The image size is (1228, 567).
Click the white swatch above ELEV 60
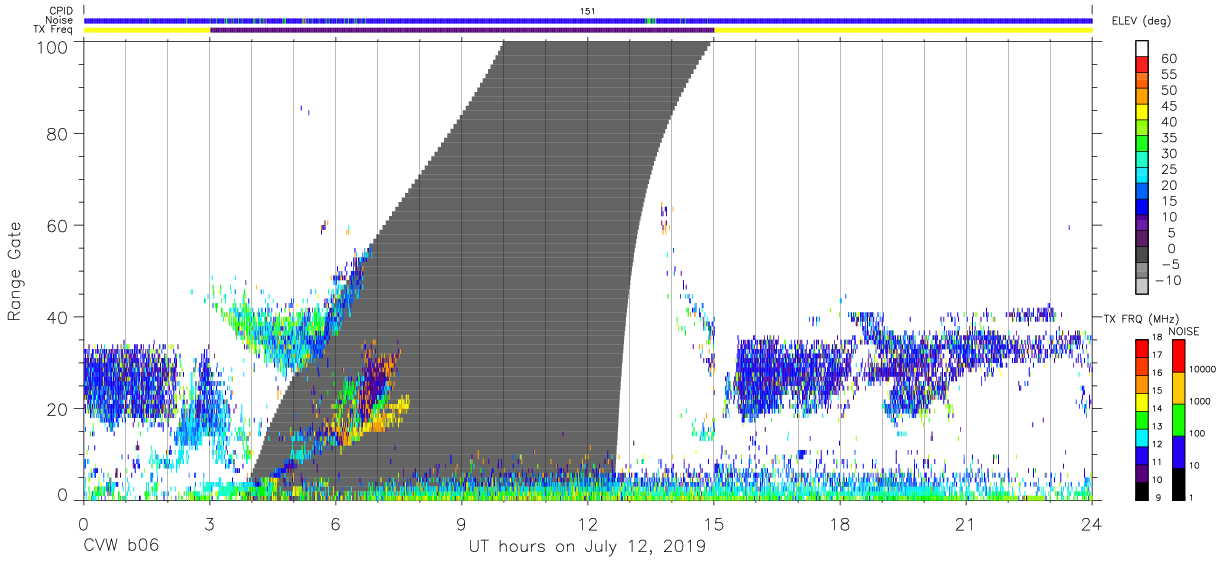pyautogui.click(x=1141, y=48)
